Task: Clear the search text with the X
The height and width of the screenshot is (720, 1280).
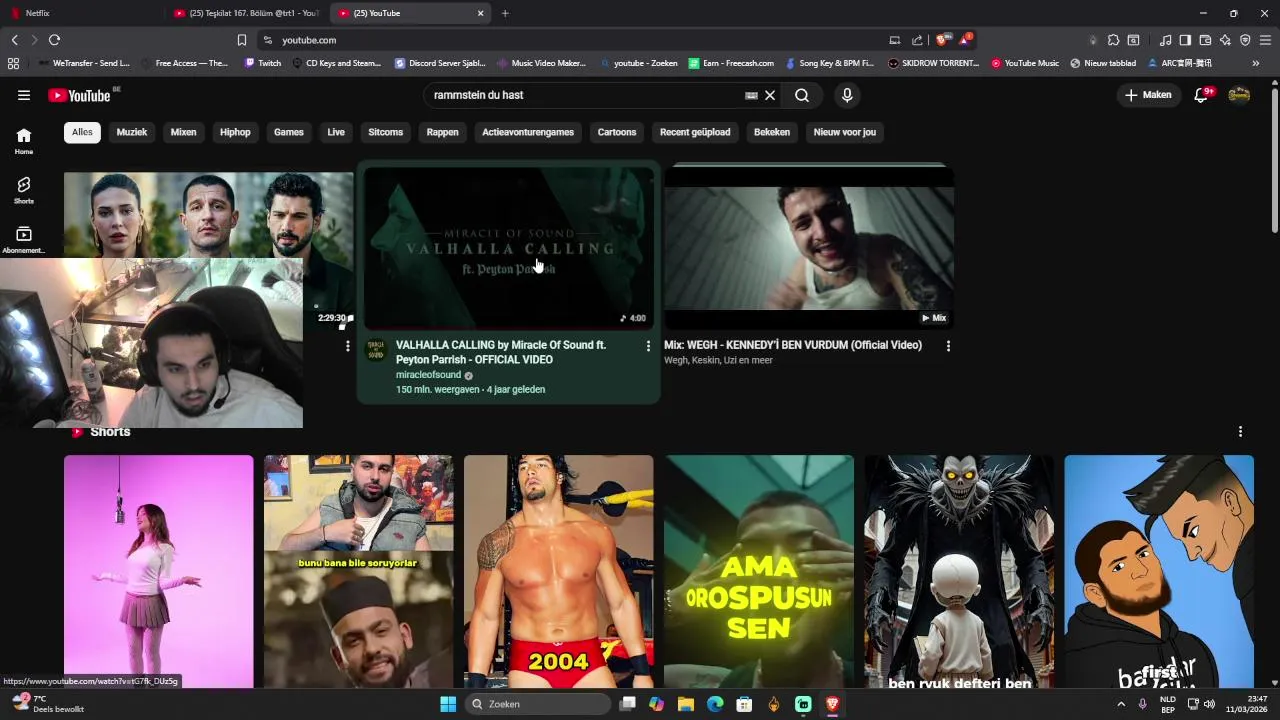Action: [x=770, y=95]
